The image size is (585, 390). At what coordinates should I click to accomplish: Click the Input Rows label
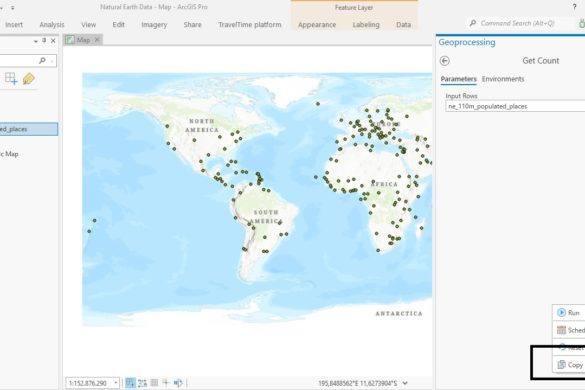[x=462, y=96]
